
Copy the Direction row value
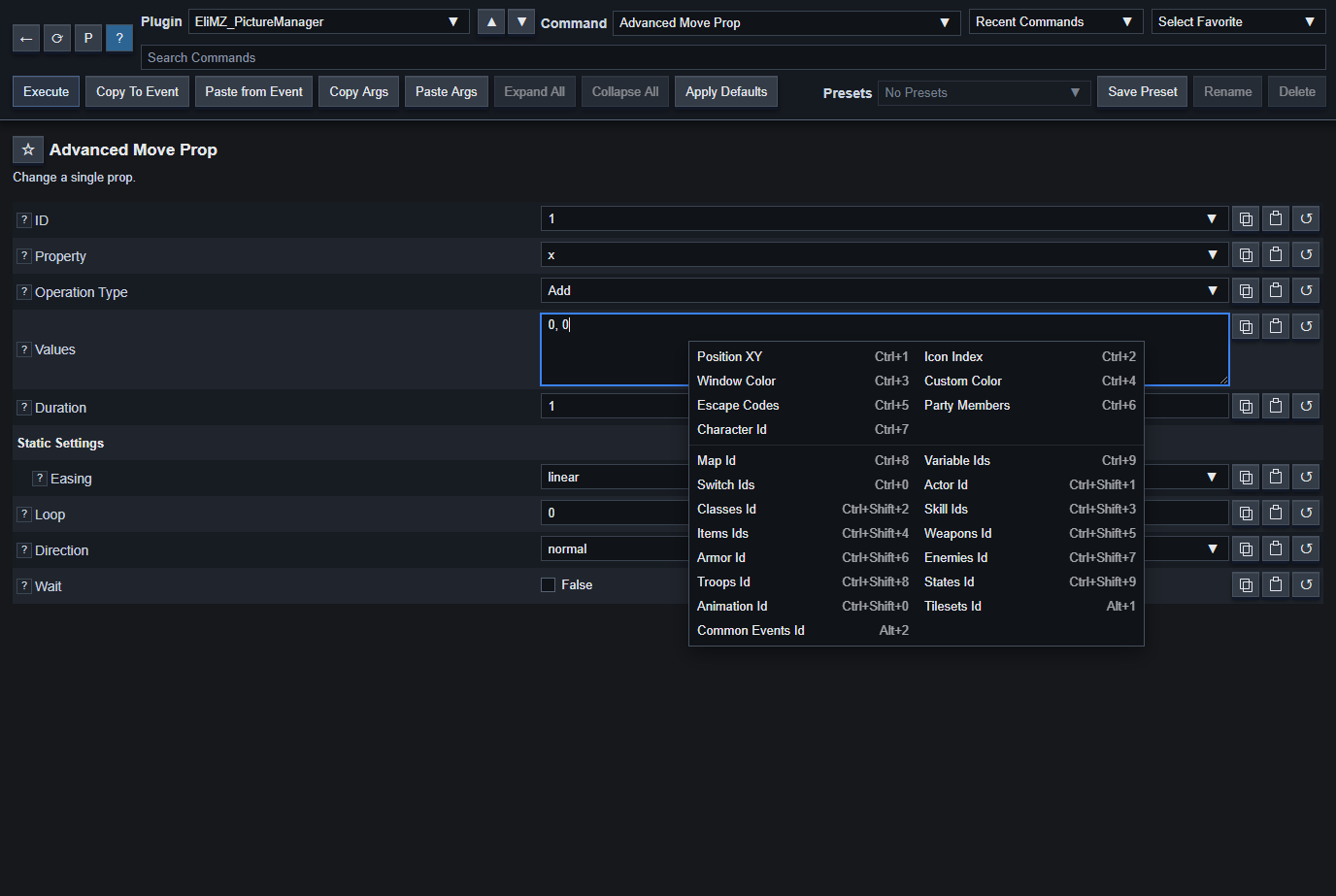tap(1246, 549)
